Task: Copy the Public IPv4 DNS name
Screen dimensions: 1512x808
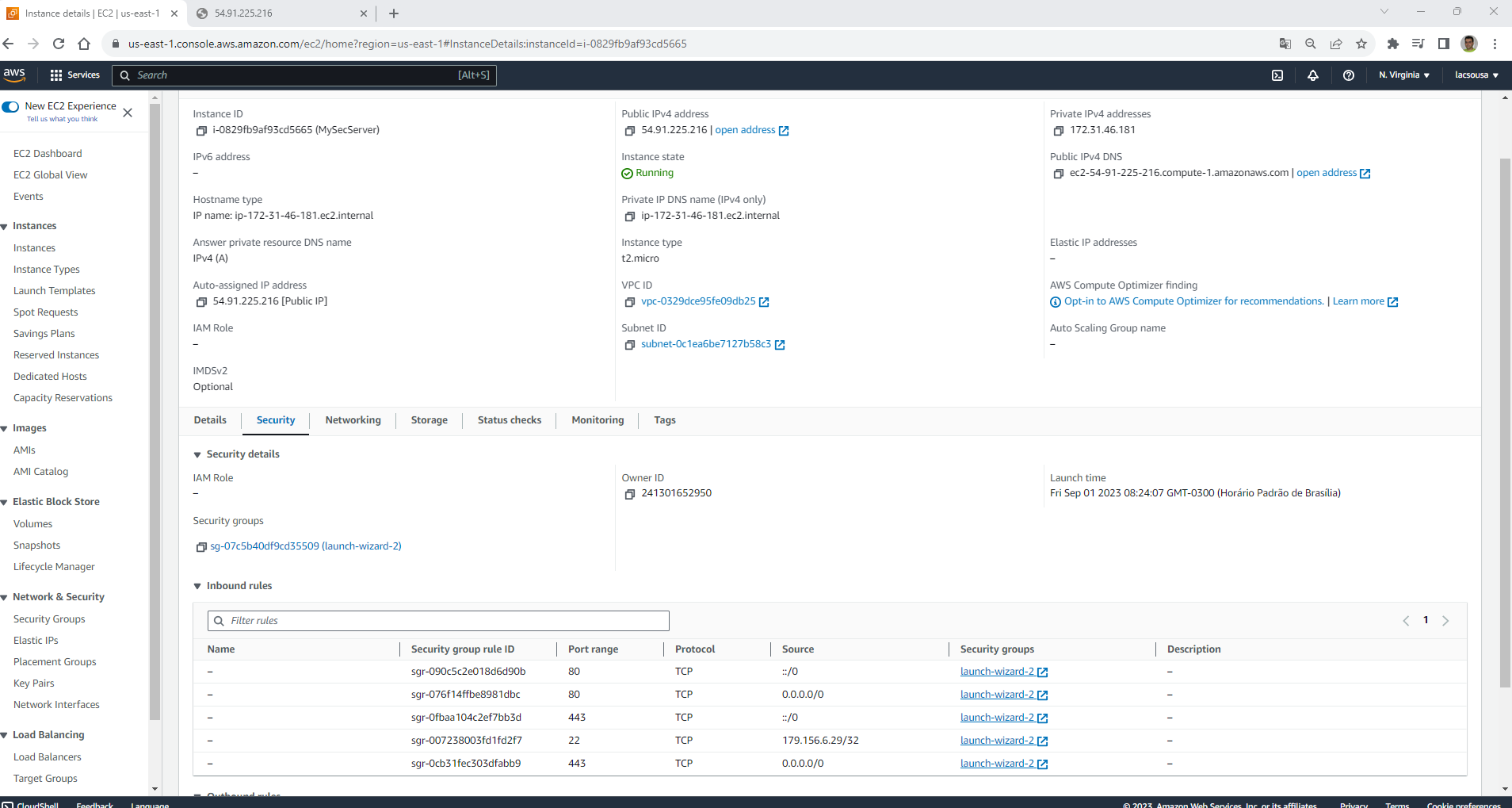Action: click(1059, 174)
